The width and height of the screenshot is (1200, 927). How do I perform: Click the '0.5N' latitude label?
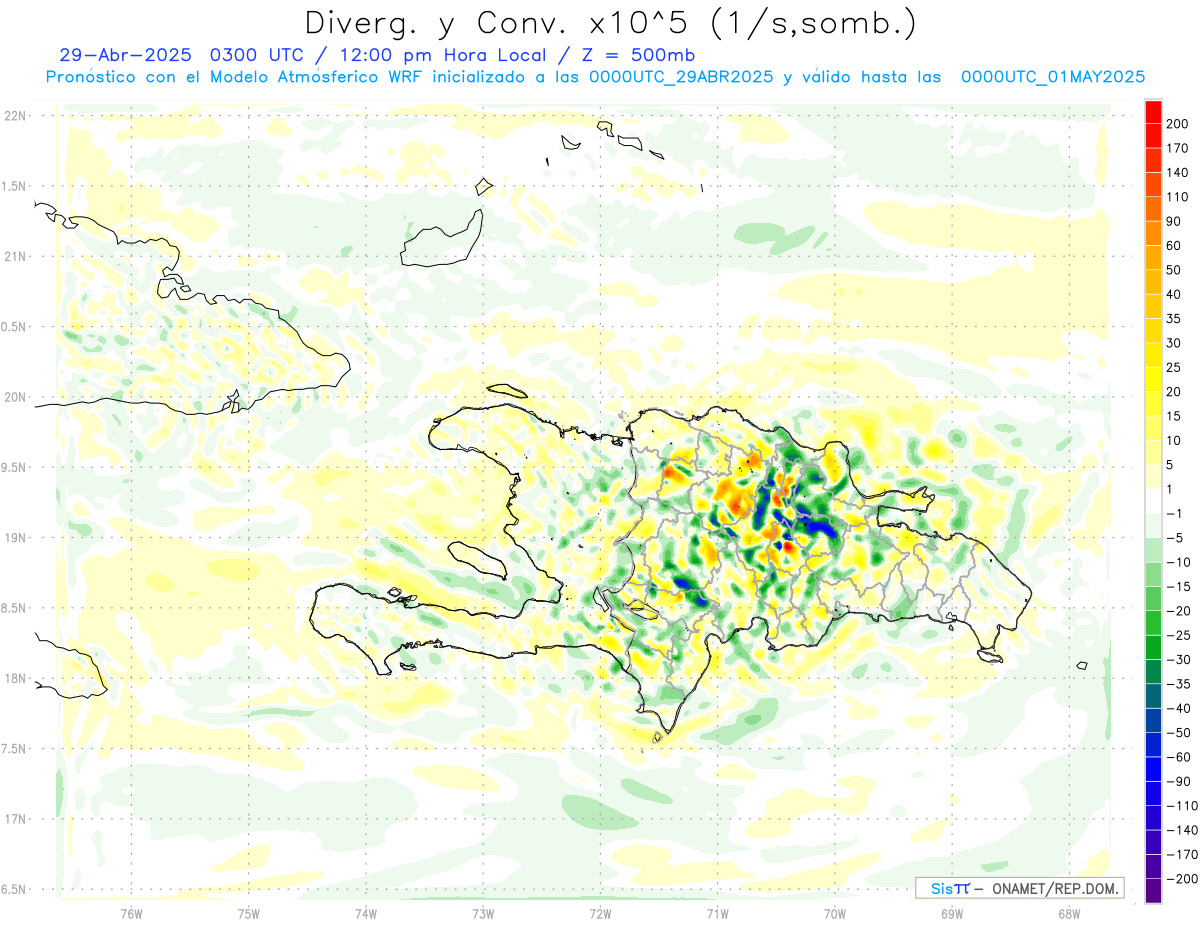[14, 327]
